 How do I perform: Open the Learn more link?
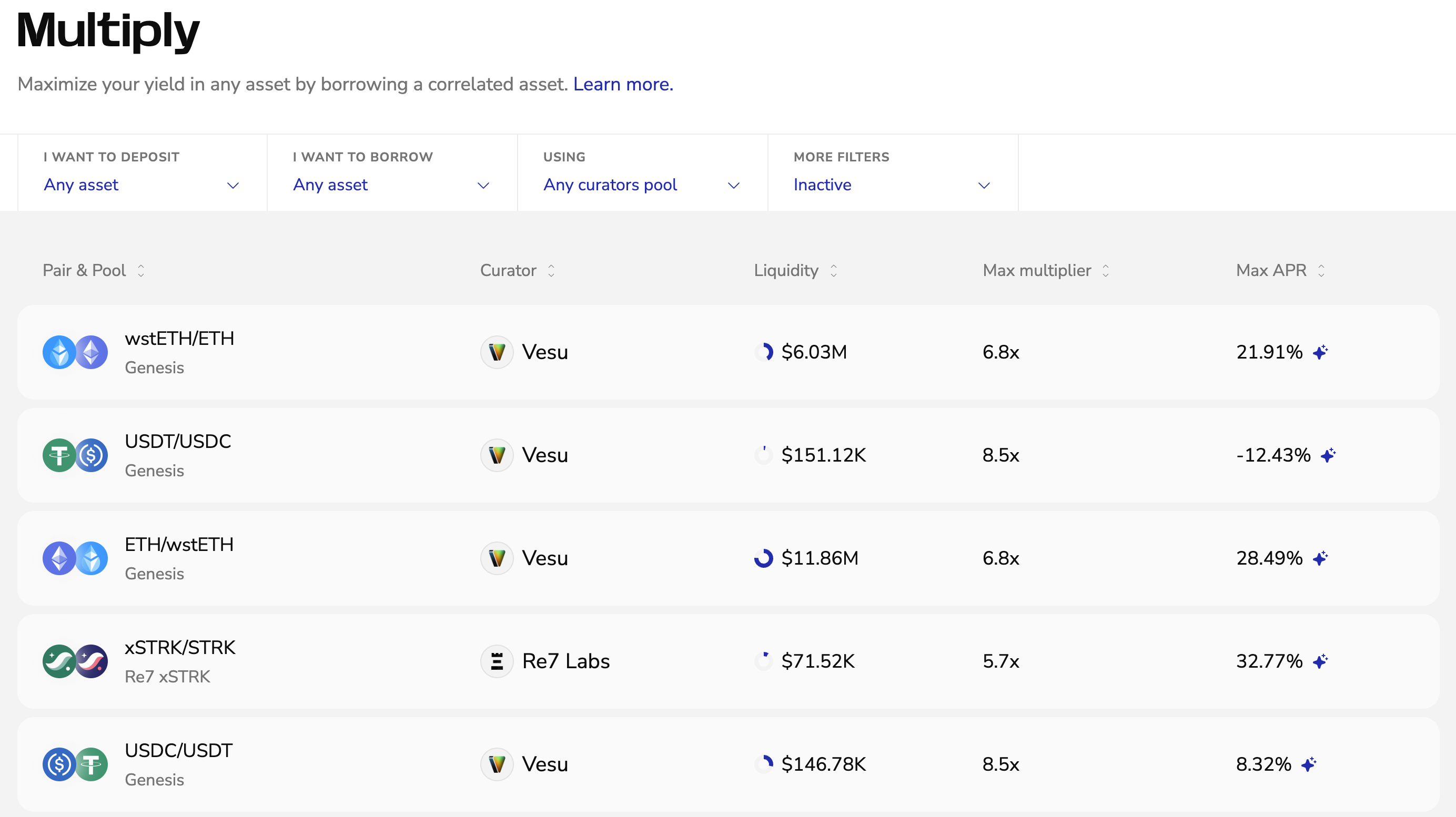623,84
